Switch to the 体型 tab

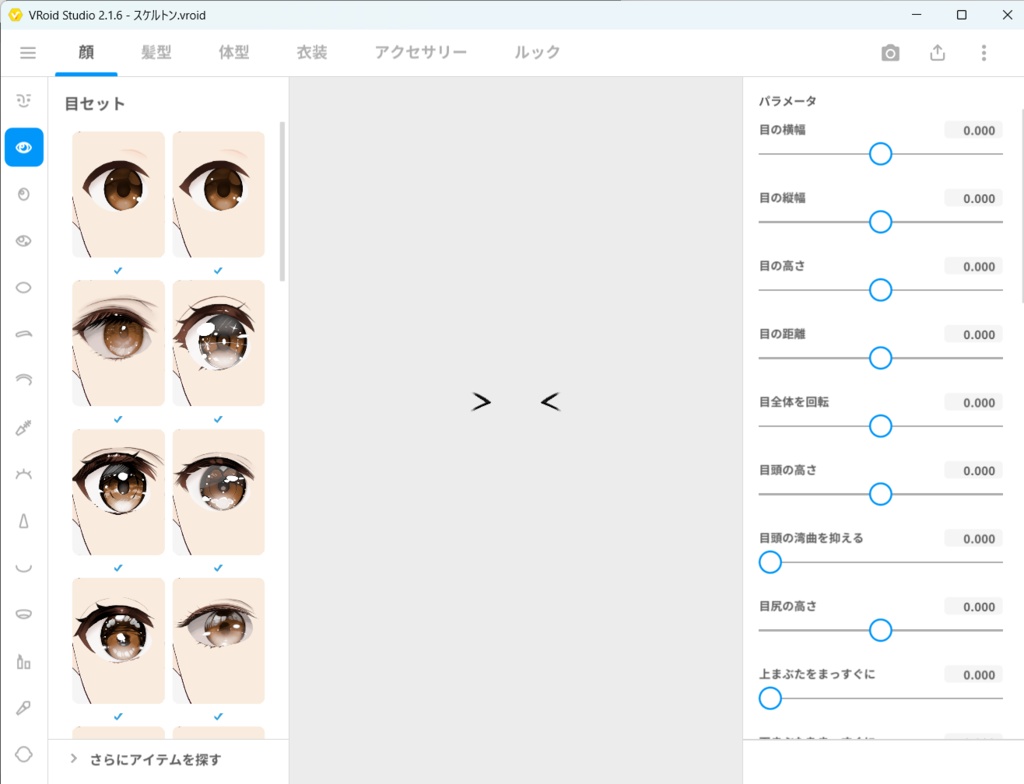pos(234,52)
